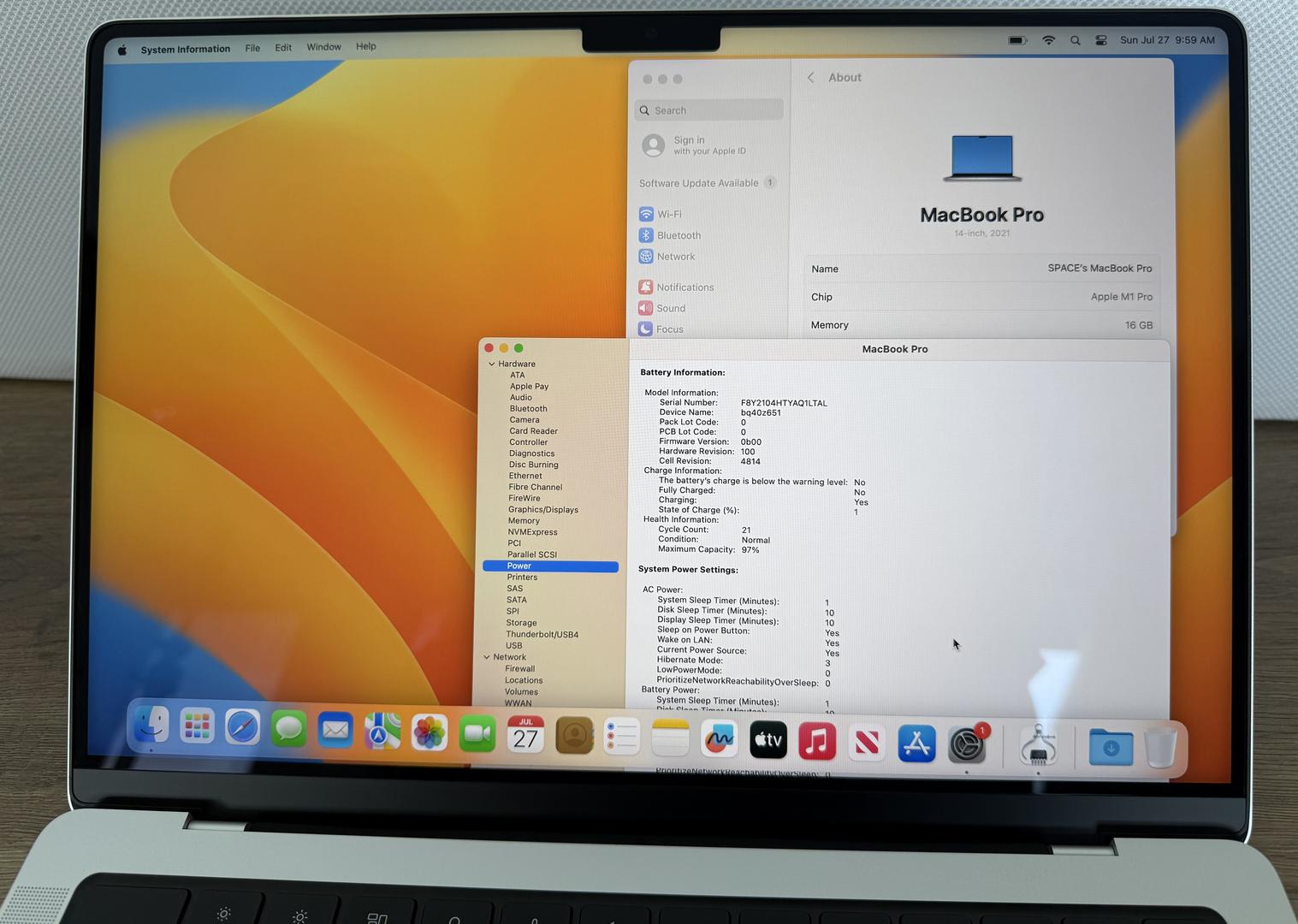
Task: Select Thunderbolt/USB4 in the hardware list
Action: point(542,634)
